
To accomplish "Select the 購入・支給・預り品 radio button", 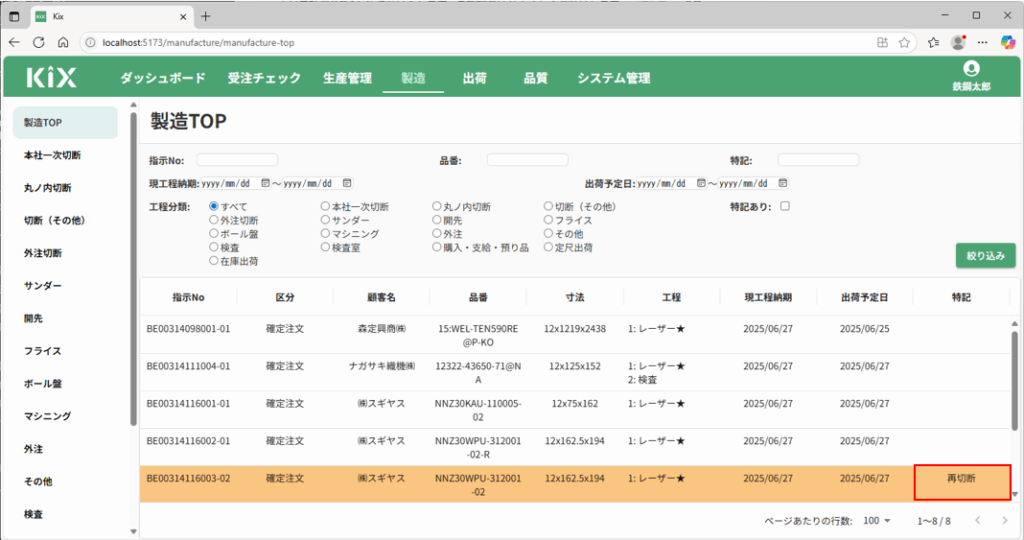I will [436, 247].
